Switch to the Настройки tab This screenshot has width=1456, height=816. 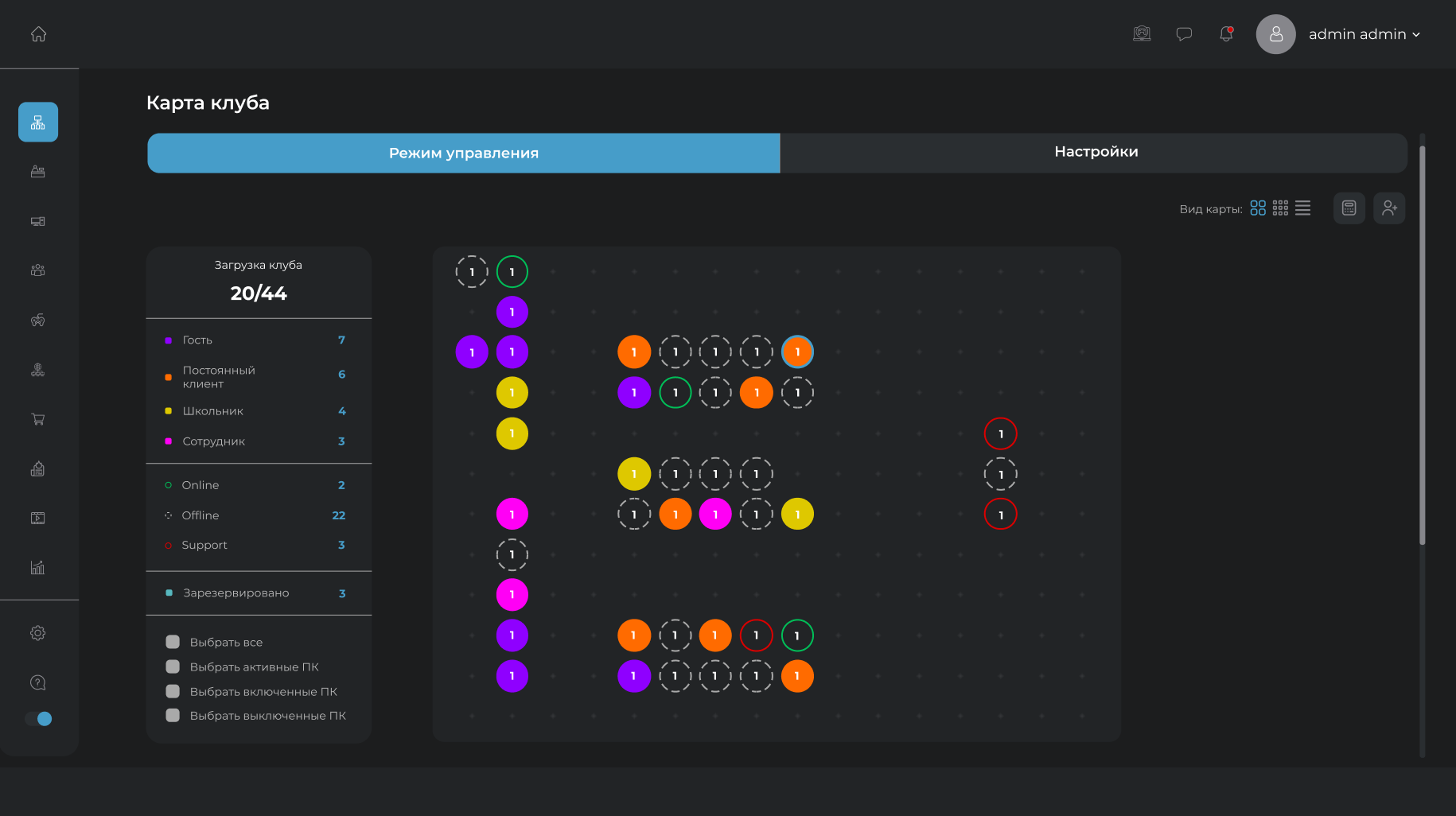point(1095,152)
